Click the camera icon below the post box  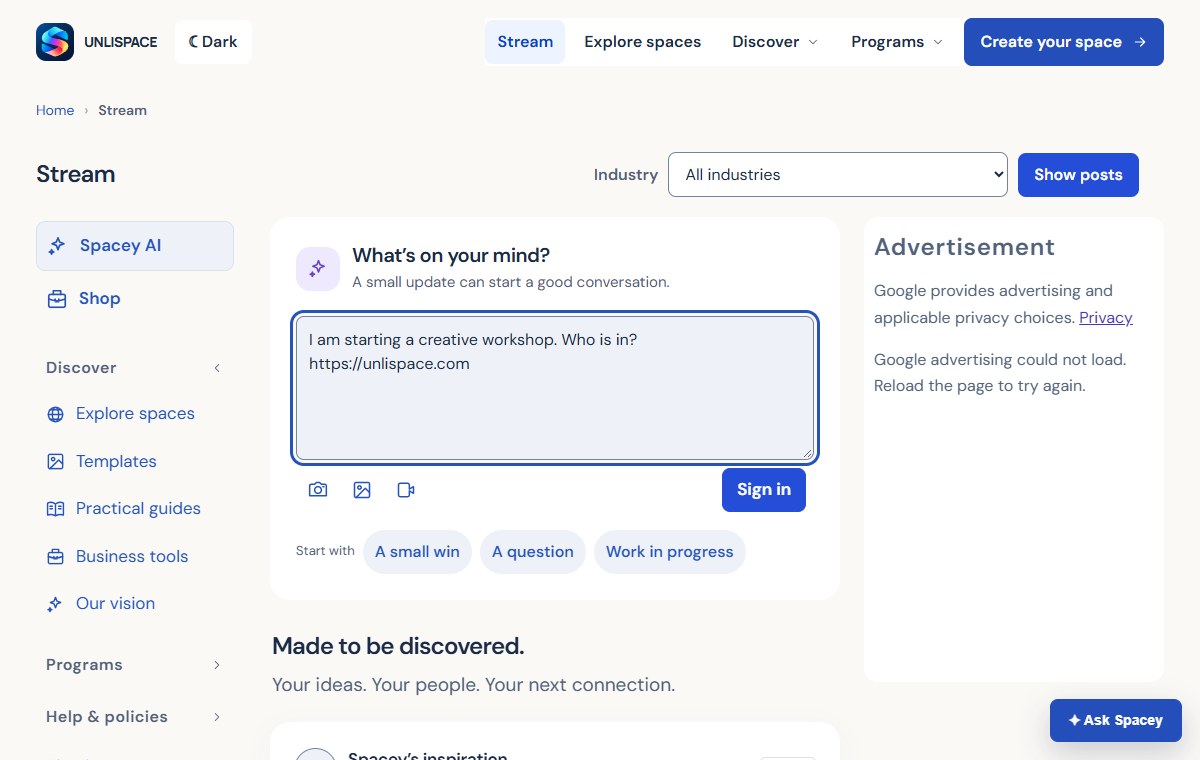pos(318,490)
